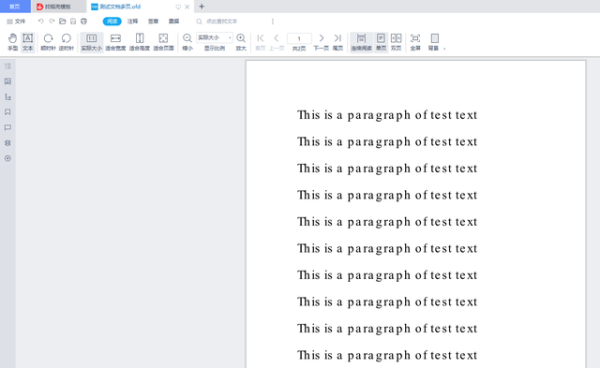Go to the next page
The image size is (600, 368).
[321, 42]
